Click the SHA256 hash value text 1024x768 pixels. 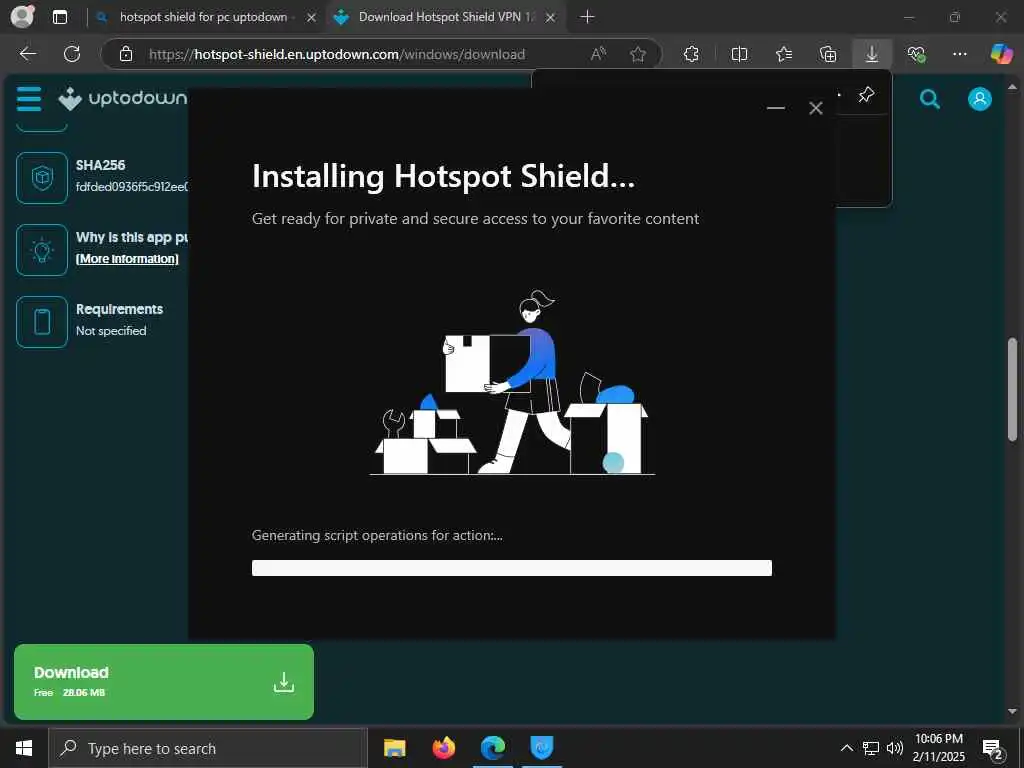click(132, 187)
